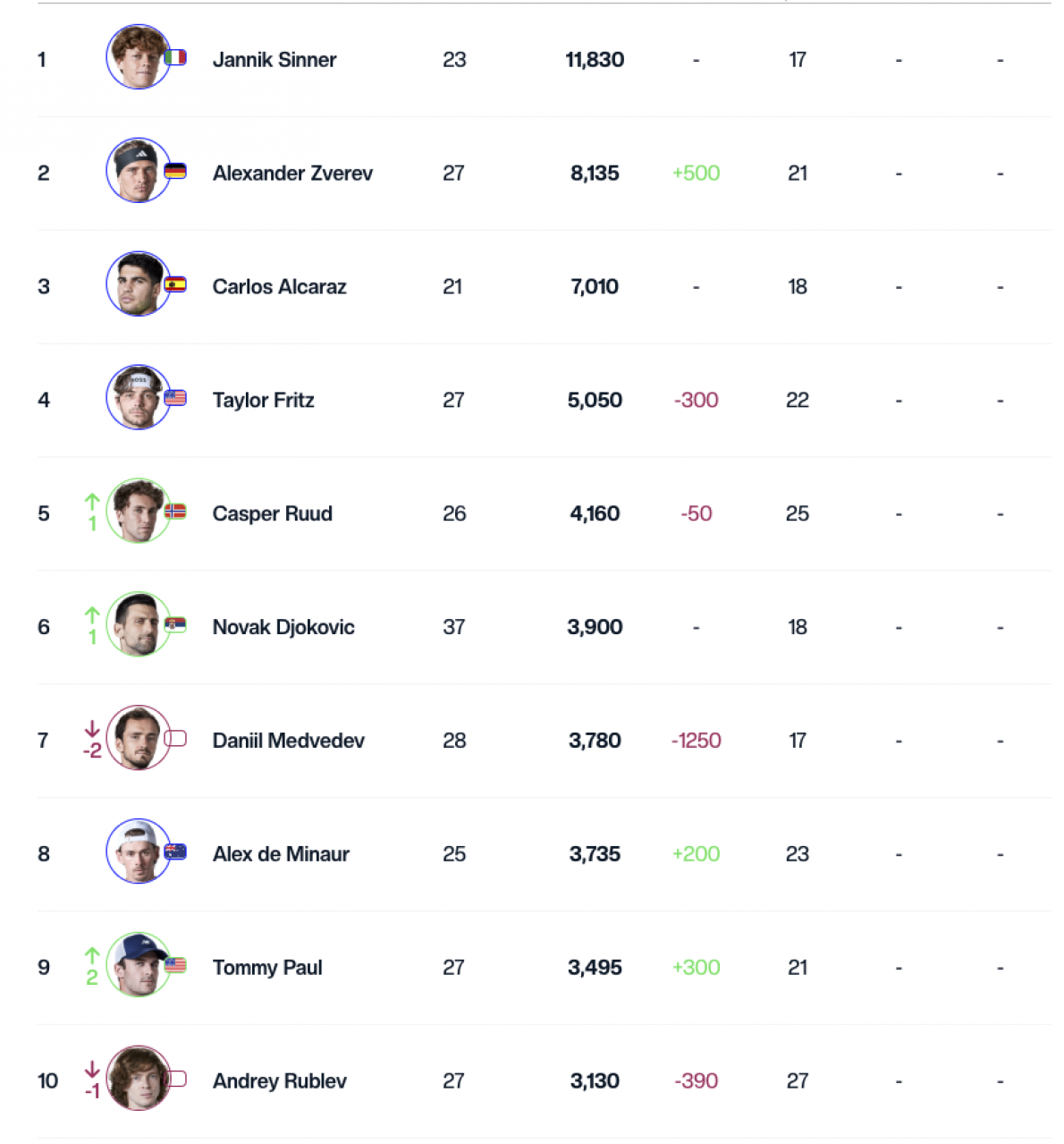
Task: Click the Spanish flag next to Alcaraz
Action: pos(176,284)
